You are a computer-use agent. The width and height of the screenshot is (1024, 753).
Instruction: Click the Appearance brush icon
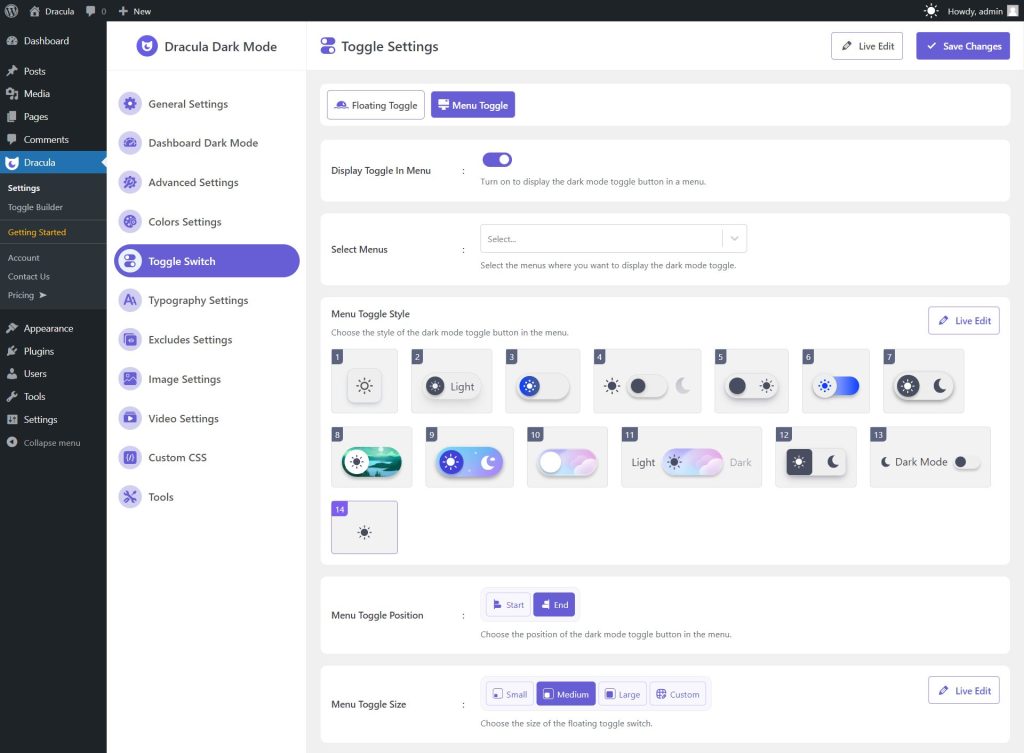click(x=12, y=328)
